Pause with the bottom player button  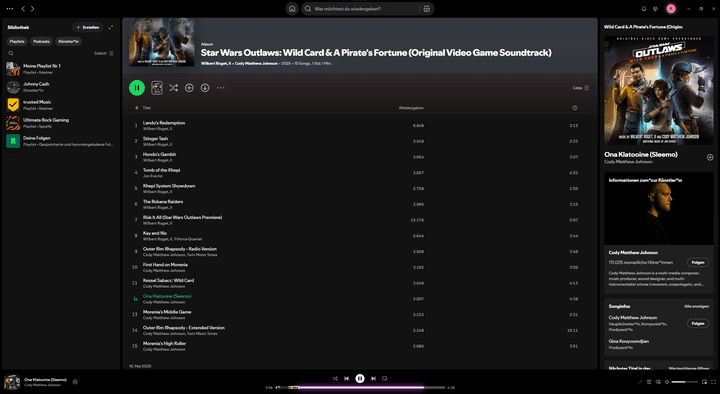coord(360,378)
